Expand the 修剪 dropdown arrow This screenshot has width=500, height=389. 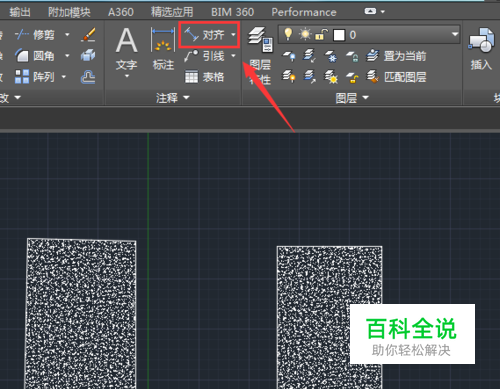click(67, 35)
